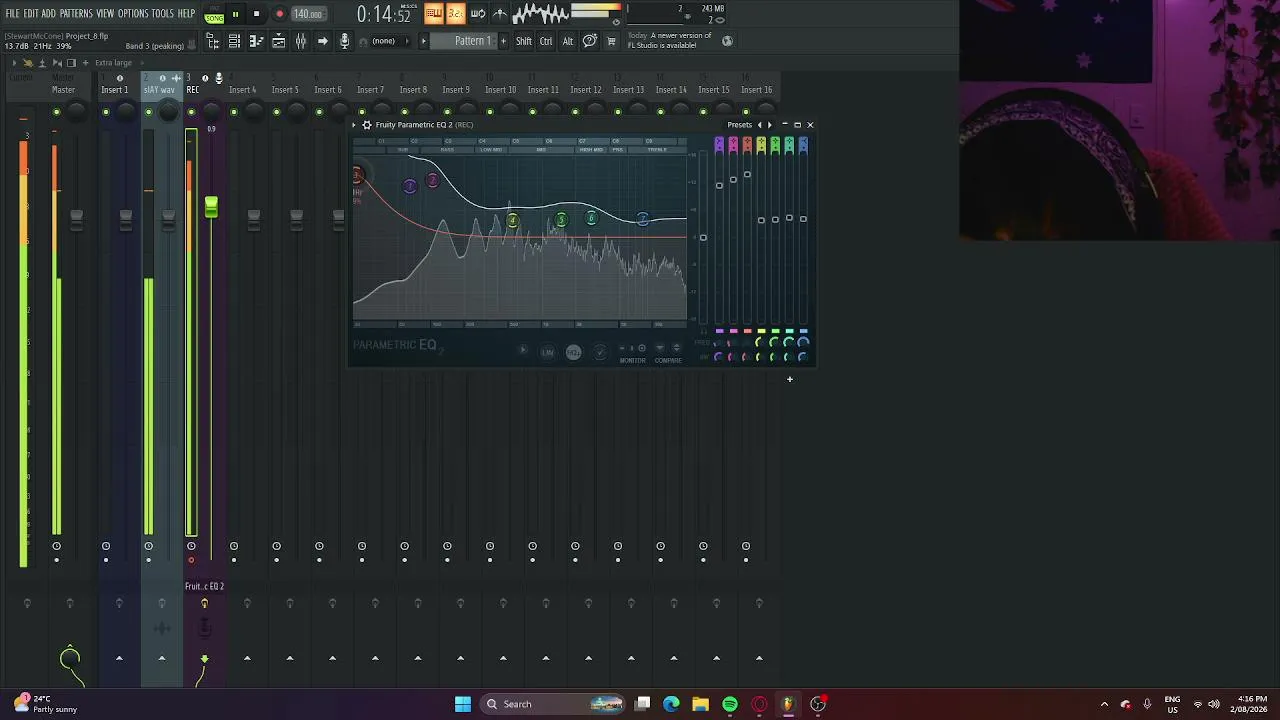
Task: Open Fruity Parametric EQ 2 gear settings
Action: click(x=367, y=125)
